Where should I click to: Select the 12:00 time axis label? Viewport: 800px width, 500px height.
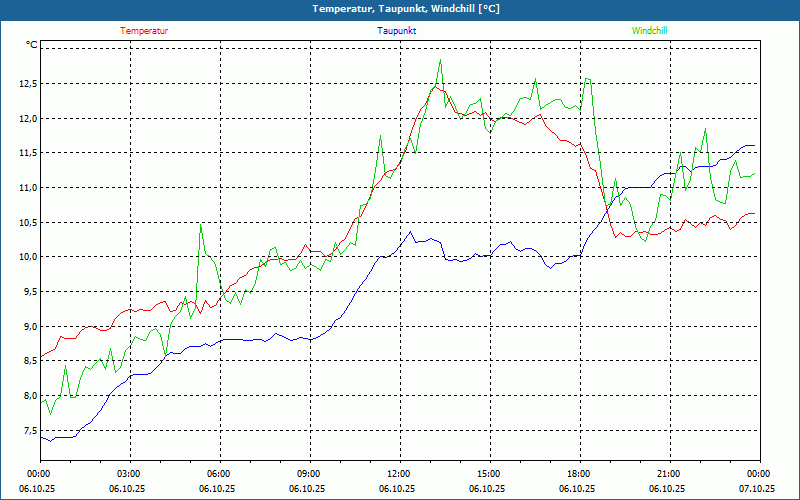pos(398,474)
